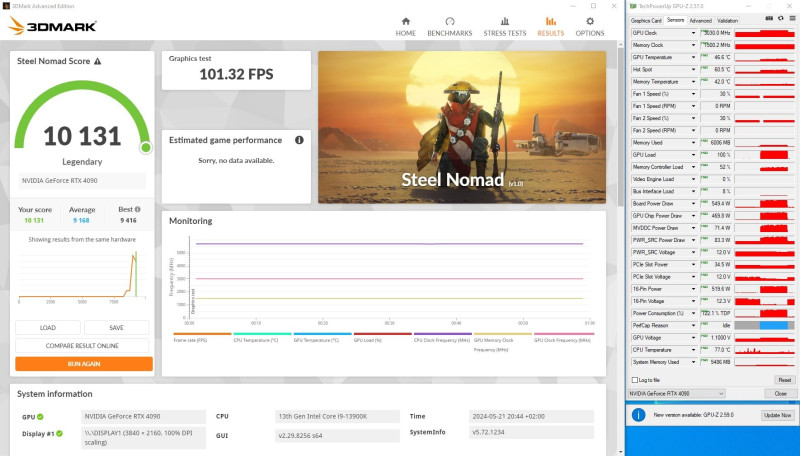Open PerfCap Reason sensor dropdown
The image size is (800, 456).
pos(693,325)
